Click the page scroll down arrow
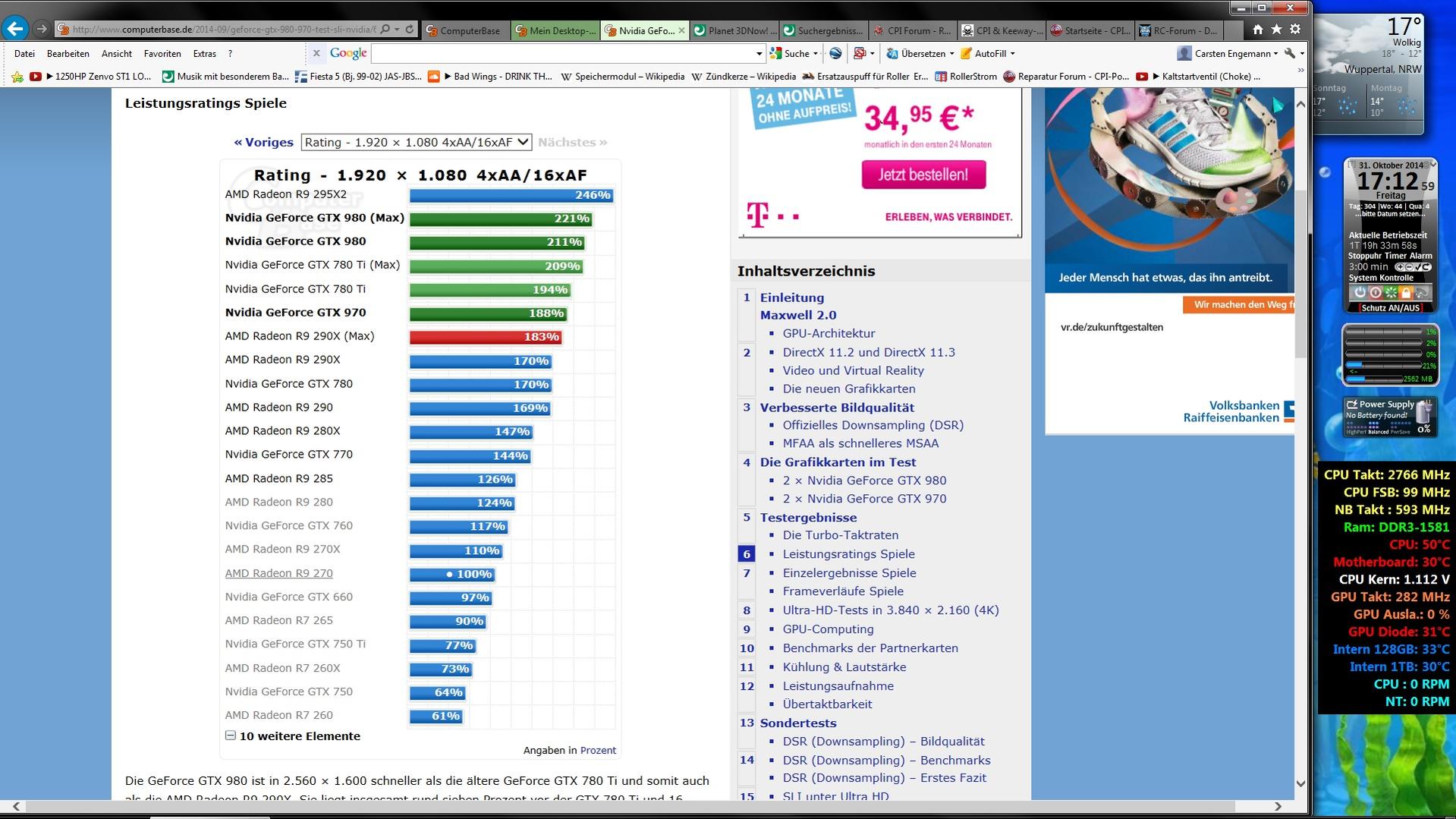This screenshot has height=819, width=1456. (x=1300, y=783)
